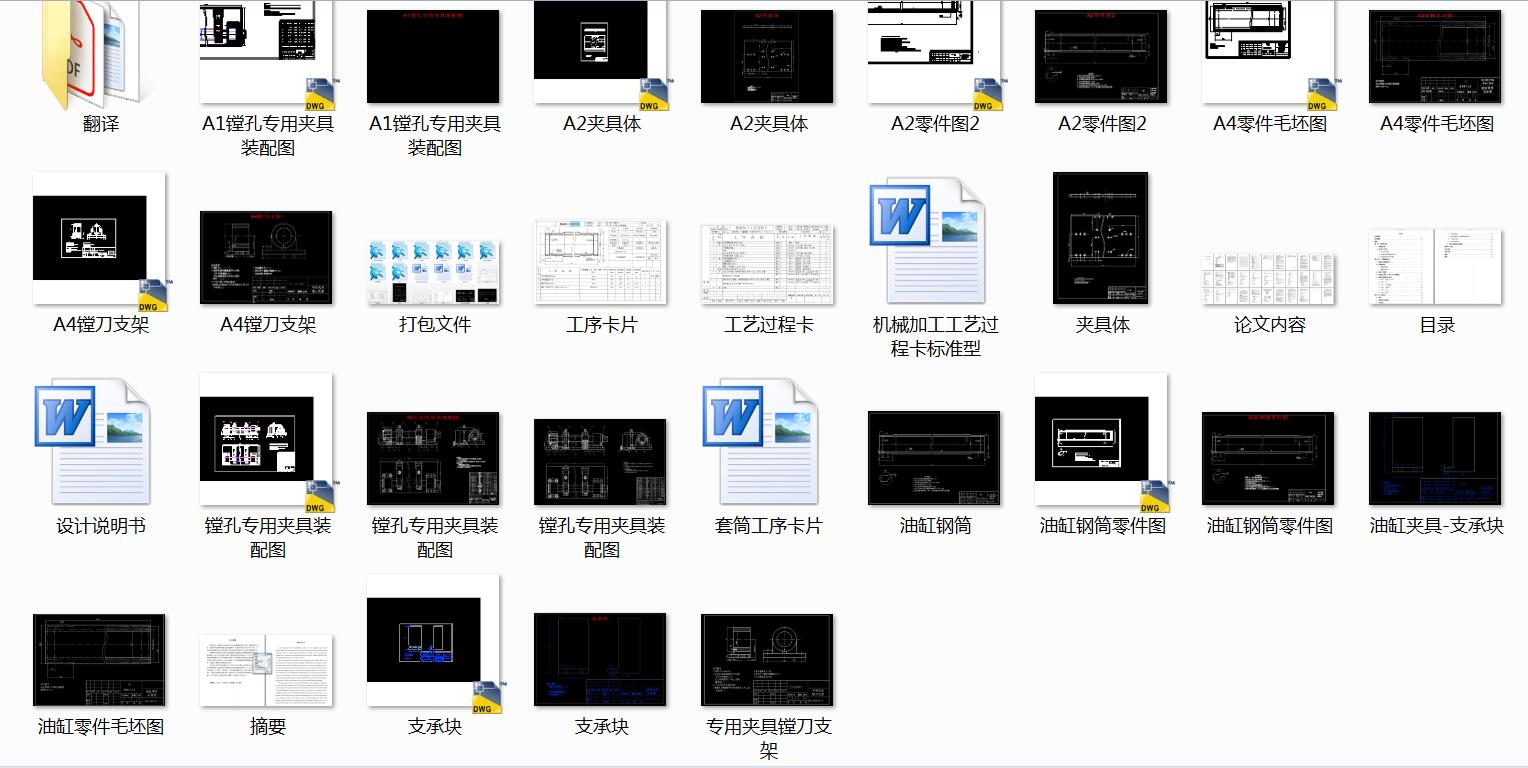1528x768 pixels.
Task: Select the 油缸夹具-支承块 image thumbnail
Action: 1436,458
